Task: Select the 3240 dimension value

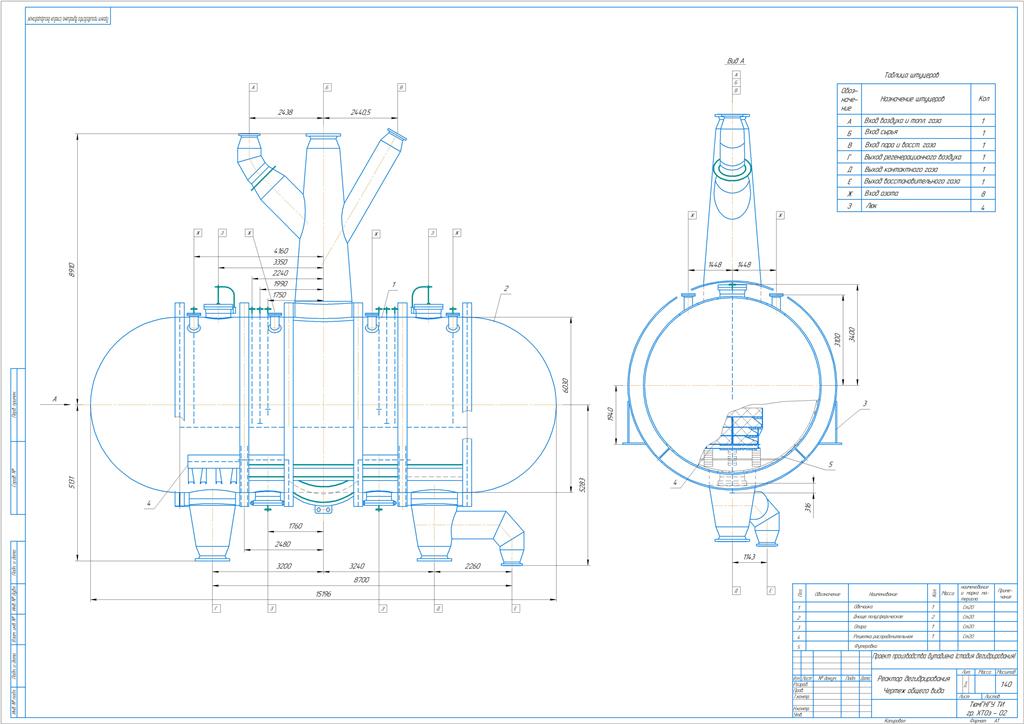Action: (357, 567)
